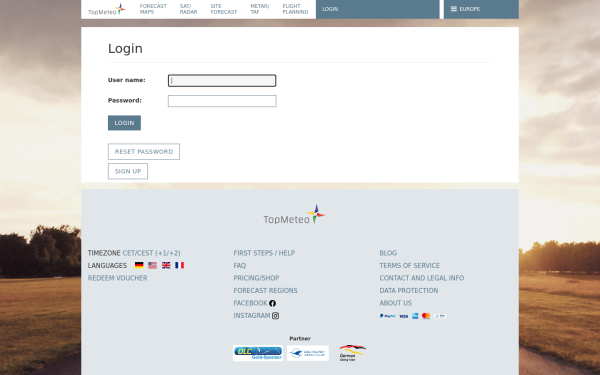Click the American Express payment icon

415,316
